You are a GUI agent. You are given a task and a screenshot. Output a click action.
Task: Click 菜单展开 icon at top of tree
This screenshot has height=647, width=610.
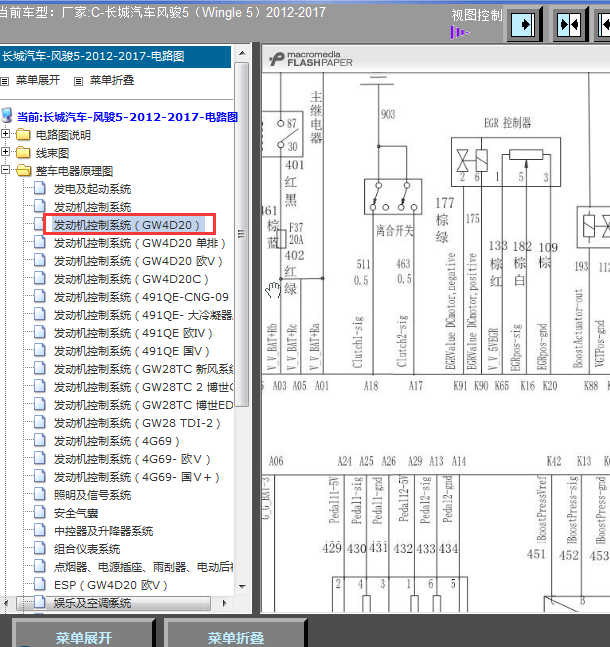click(x=5, y=81)
